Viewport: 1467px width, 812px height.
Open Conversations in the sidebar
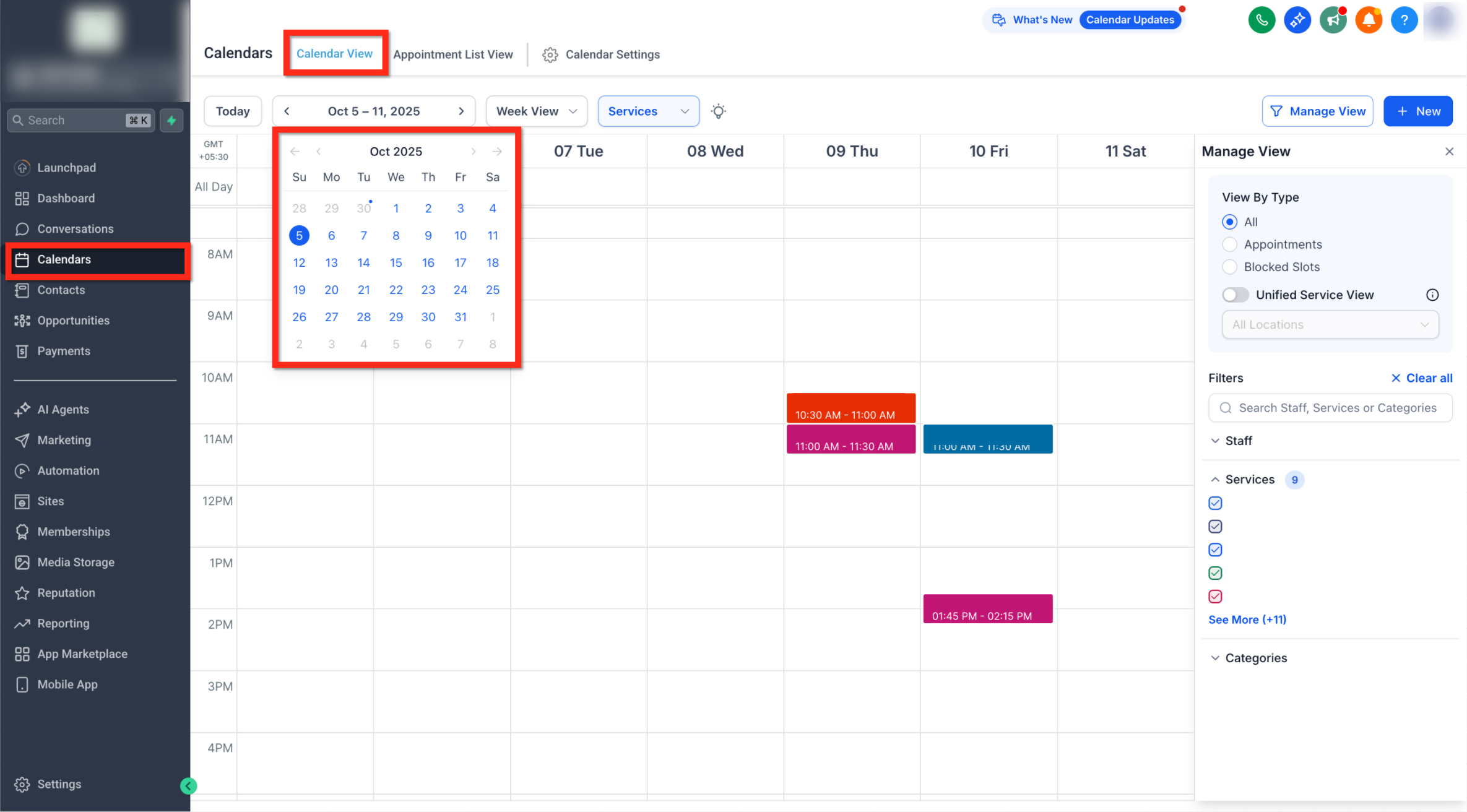pyautogui.click(x=75, y=229)
